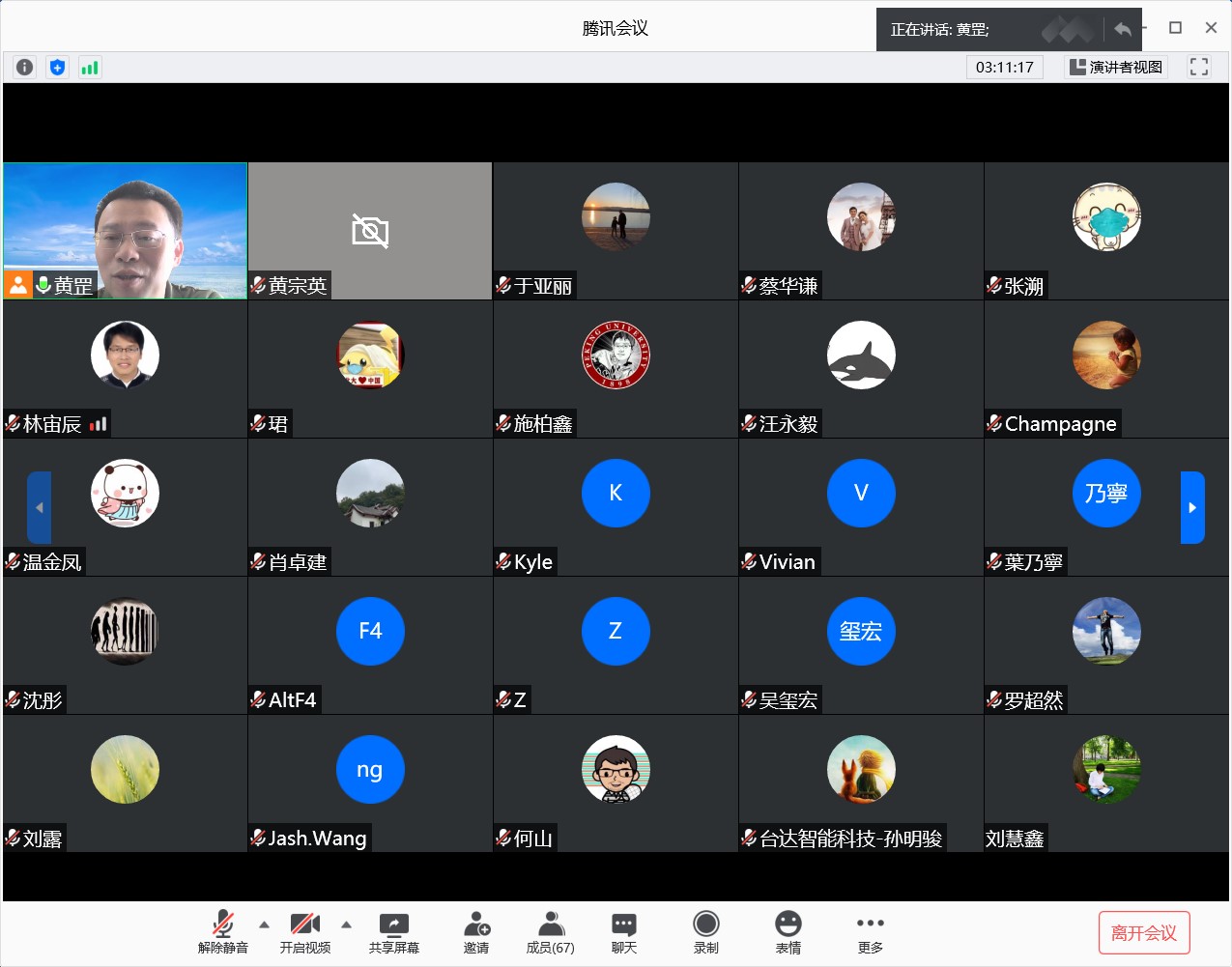Open the More (更多) menu
The height and width of the screenshot is (967, 1232).
(x=870, y=933)
